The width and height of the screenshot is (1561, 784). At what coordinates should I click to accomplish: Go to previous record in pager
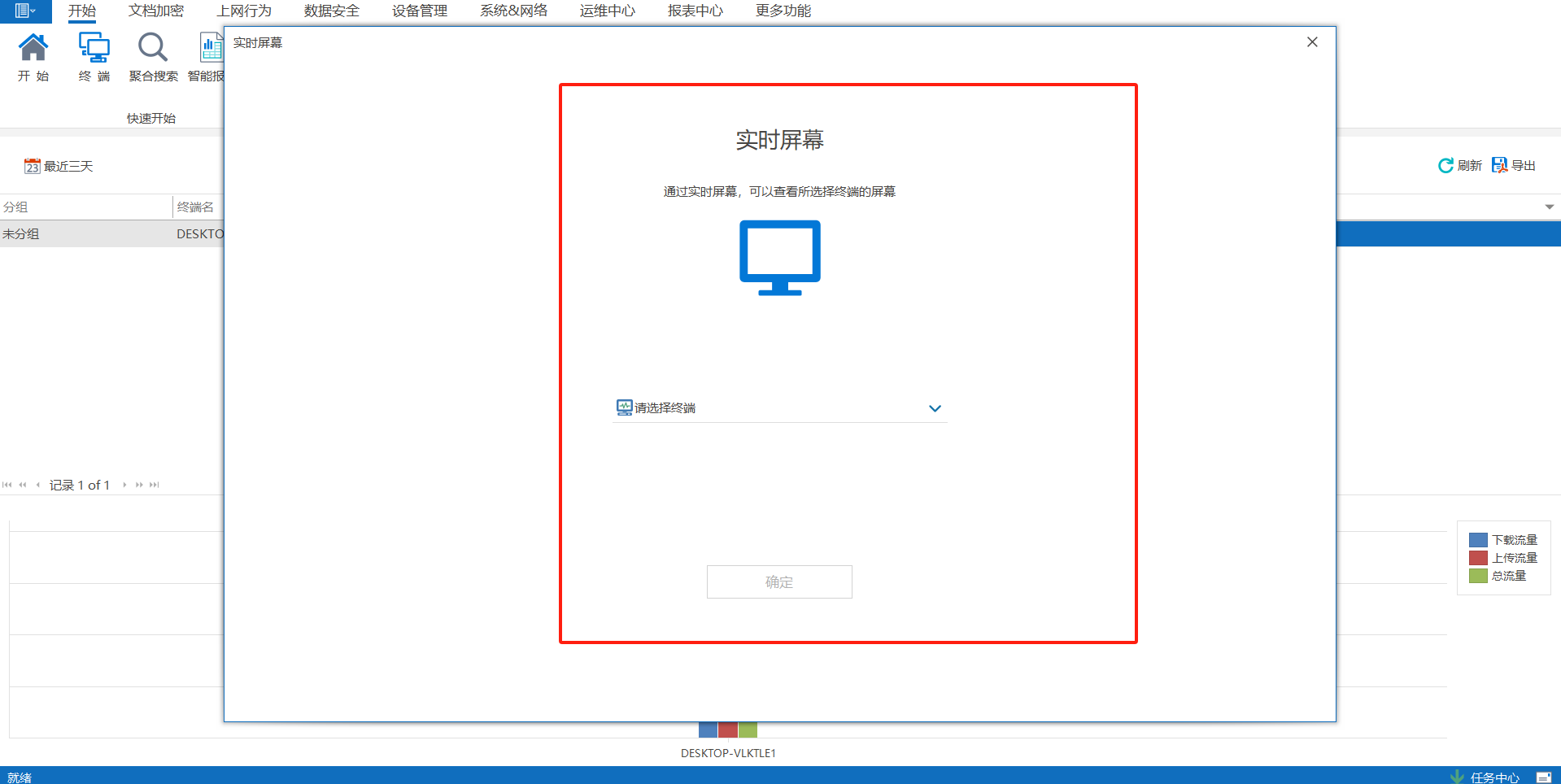coord(38,485)
